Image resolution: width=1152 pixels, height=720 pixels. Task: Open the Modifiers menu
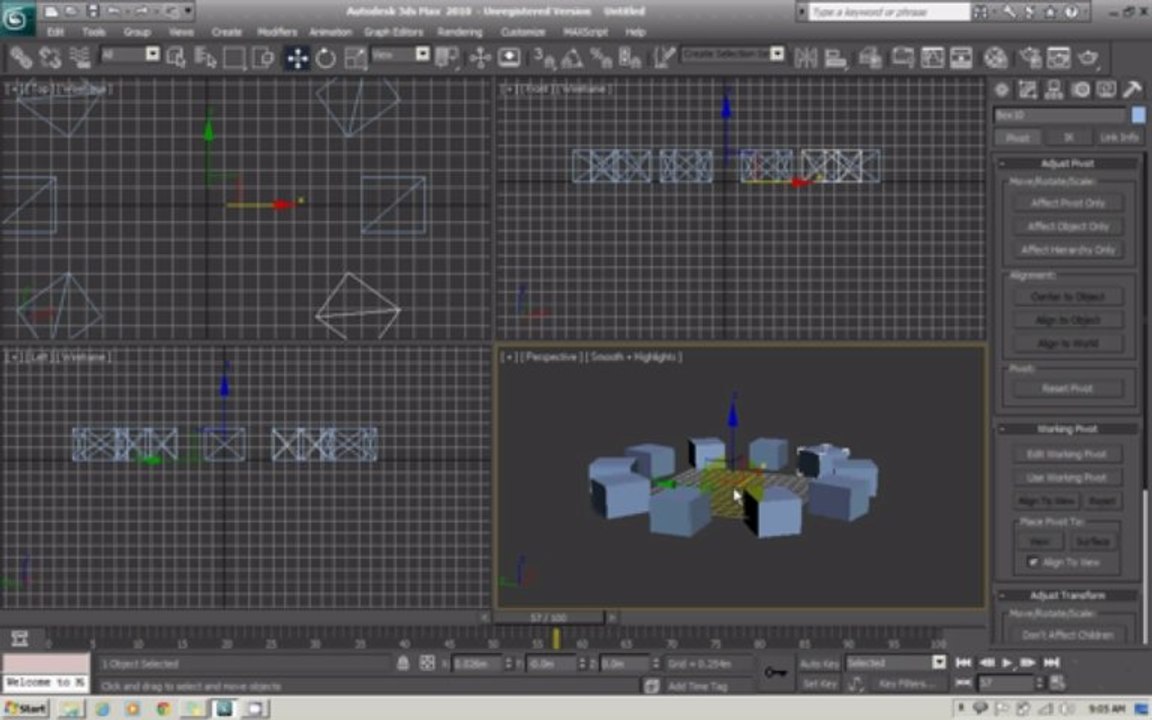tap(277, 32)
